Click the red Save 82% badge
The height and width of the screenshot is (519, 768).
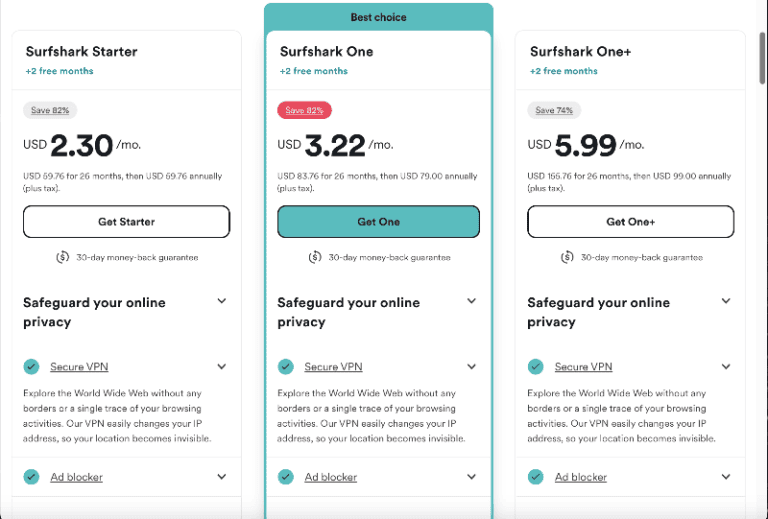tap(304, 110)
